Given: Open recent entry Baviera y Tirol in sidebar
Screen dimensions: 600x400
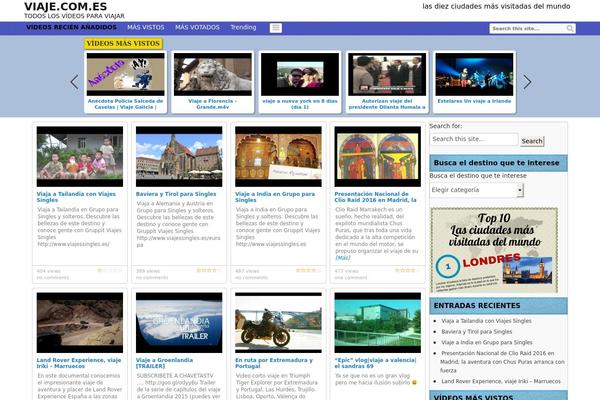Looking at the screenshot, I should (x=476, y=331).
